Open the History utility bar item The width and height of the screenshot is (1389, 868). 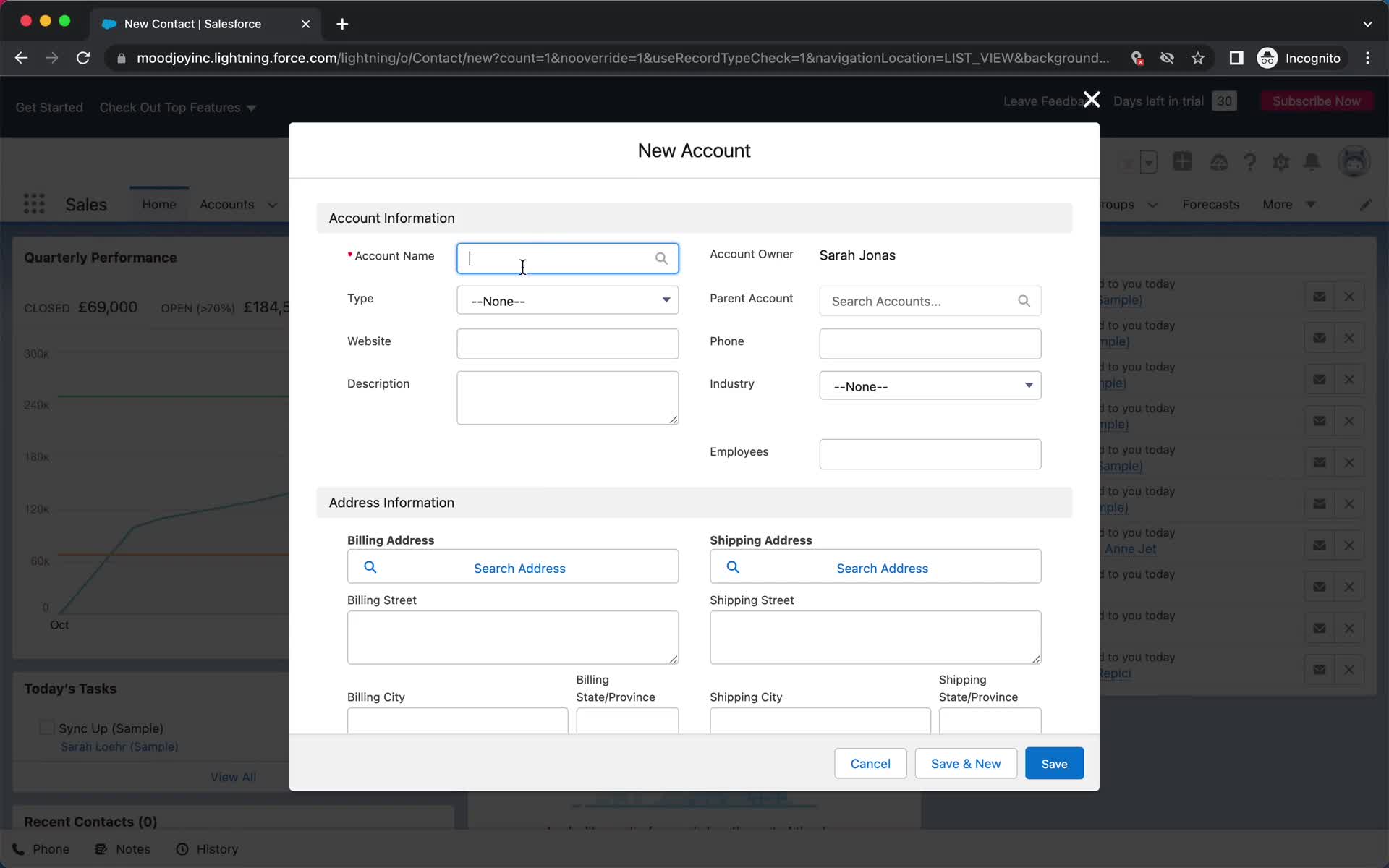pyautogui.click(x=207, y=849)
